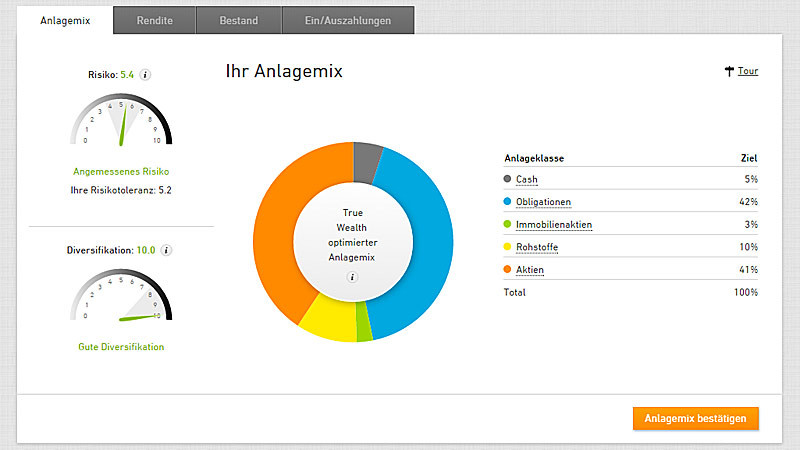Click the Ziel column header
Viewport: 800px width, 450px height.
[x=749, y=158]
